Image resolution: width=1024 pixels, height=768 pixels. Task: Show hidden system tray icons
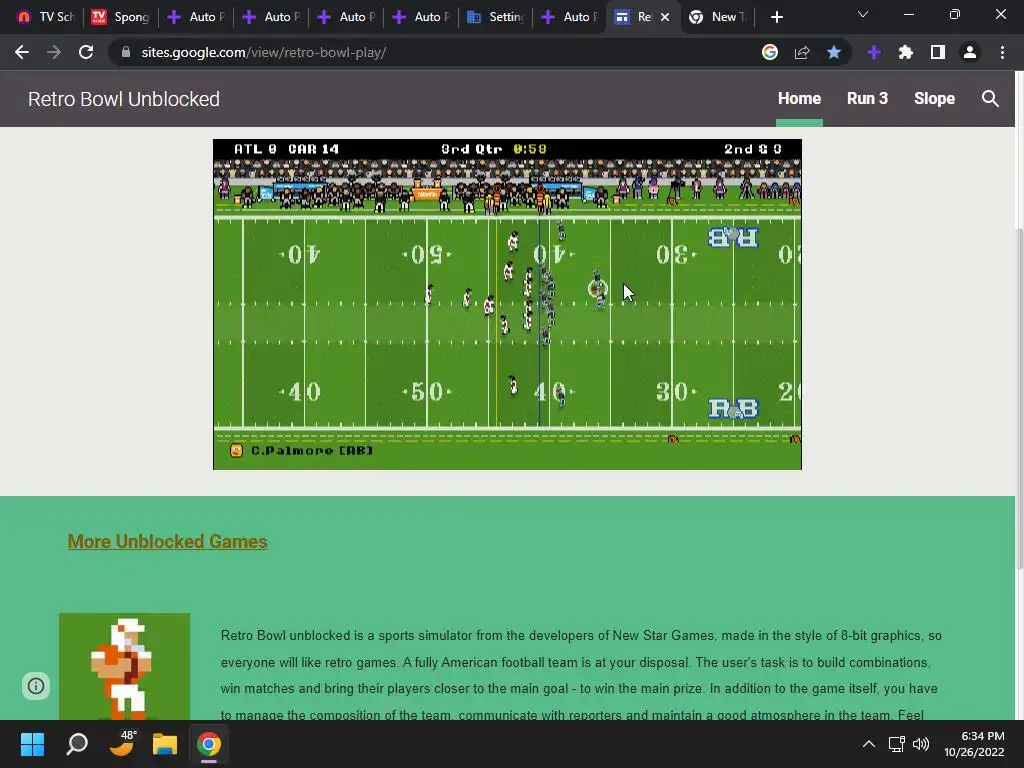(869, 744)
